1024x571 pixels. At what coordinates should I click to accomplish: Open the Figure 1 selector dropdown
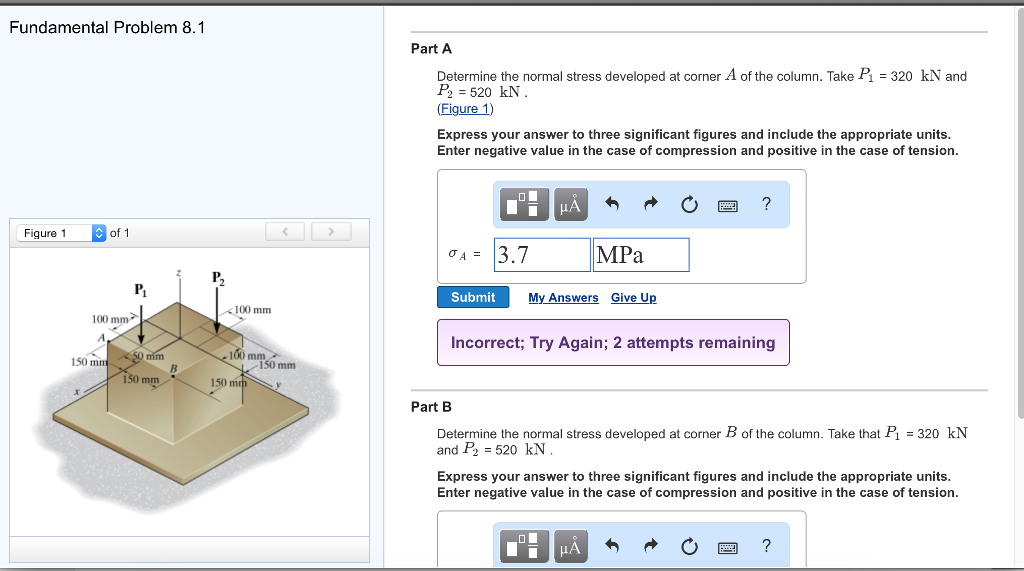61,233
